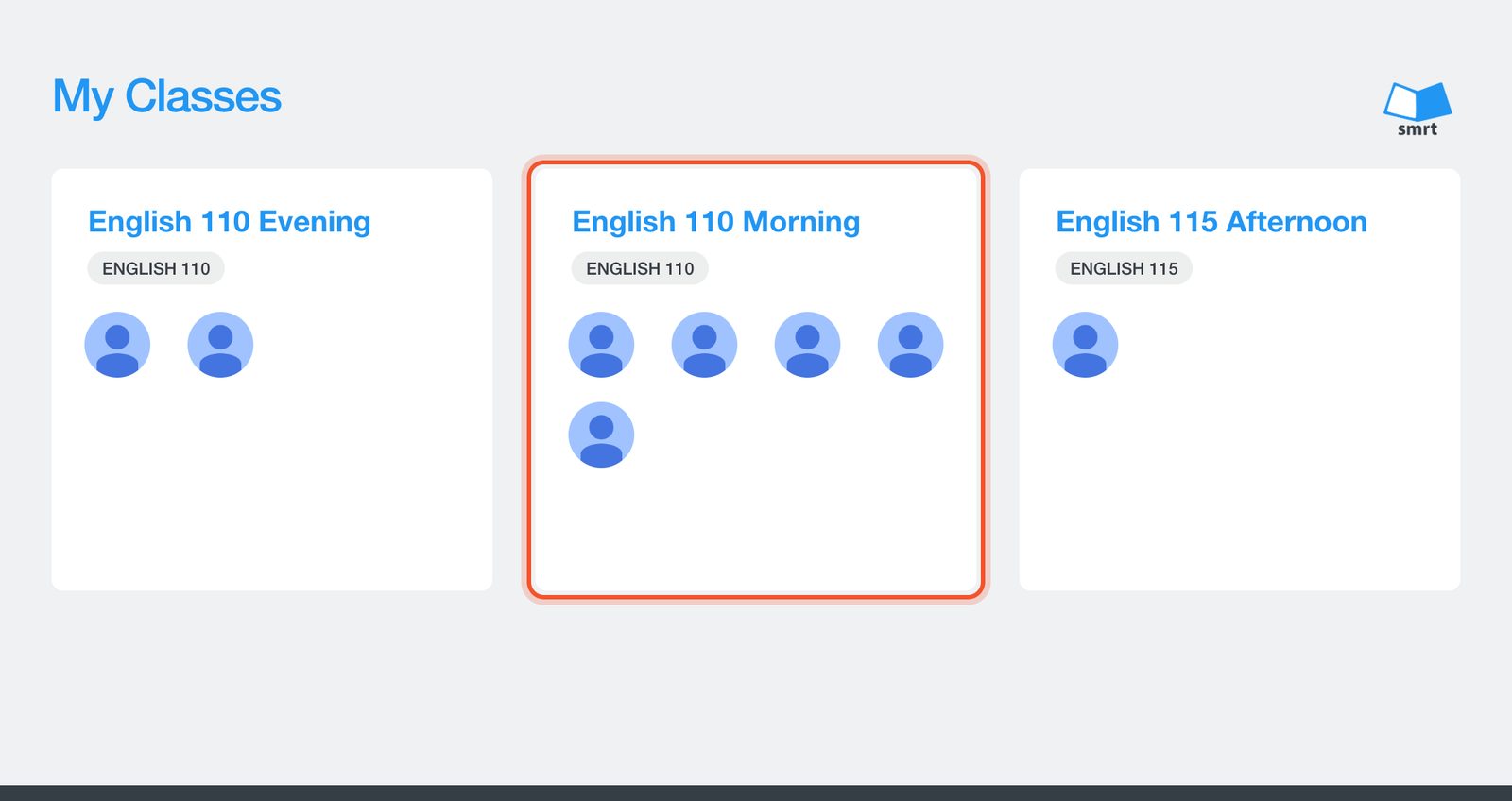Open the English 115 Afternoon class title
This screenshot has height=801, width=1512.
(x=1211, y=222)
